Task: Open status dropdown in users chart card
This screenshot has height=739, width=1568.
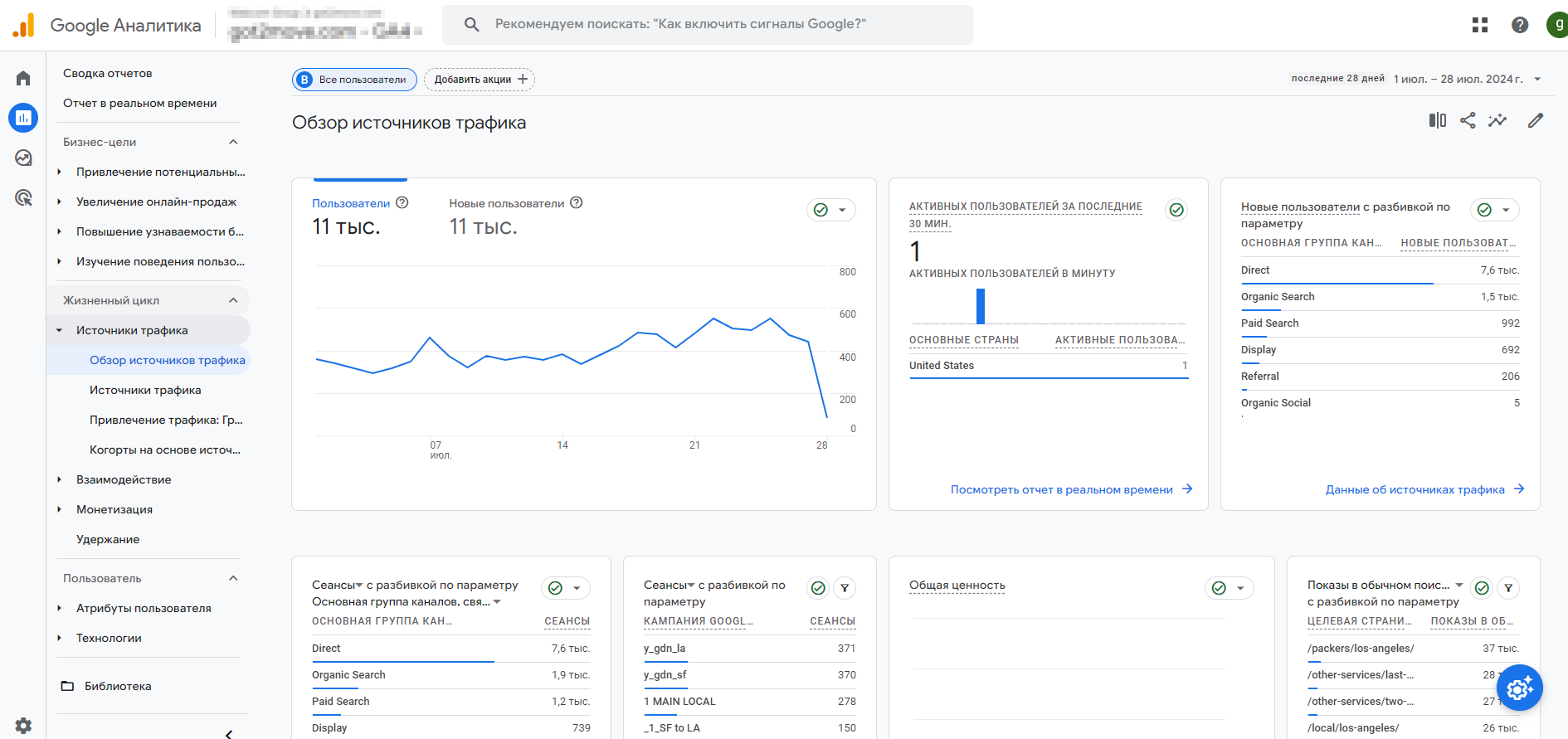Action: (831, 210)
